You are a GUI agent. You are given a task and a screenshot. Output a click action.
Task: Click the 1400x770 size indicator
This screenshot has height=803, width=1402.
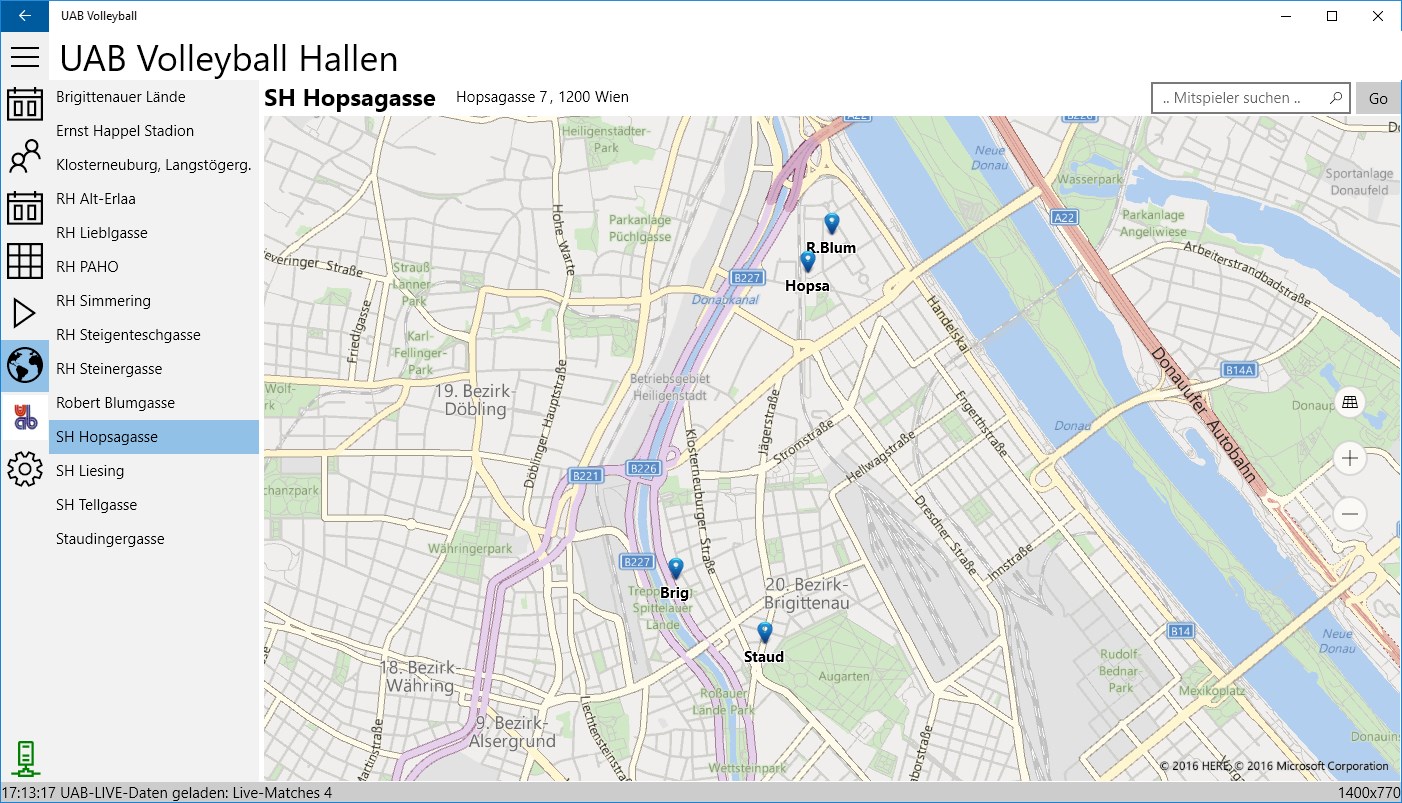[1369, 793]
